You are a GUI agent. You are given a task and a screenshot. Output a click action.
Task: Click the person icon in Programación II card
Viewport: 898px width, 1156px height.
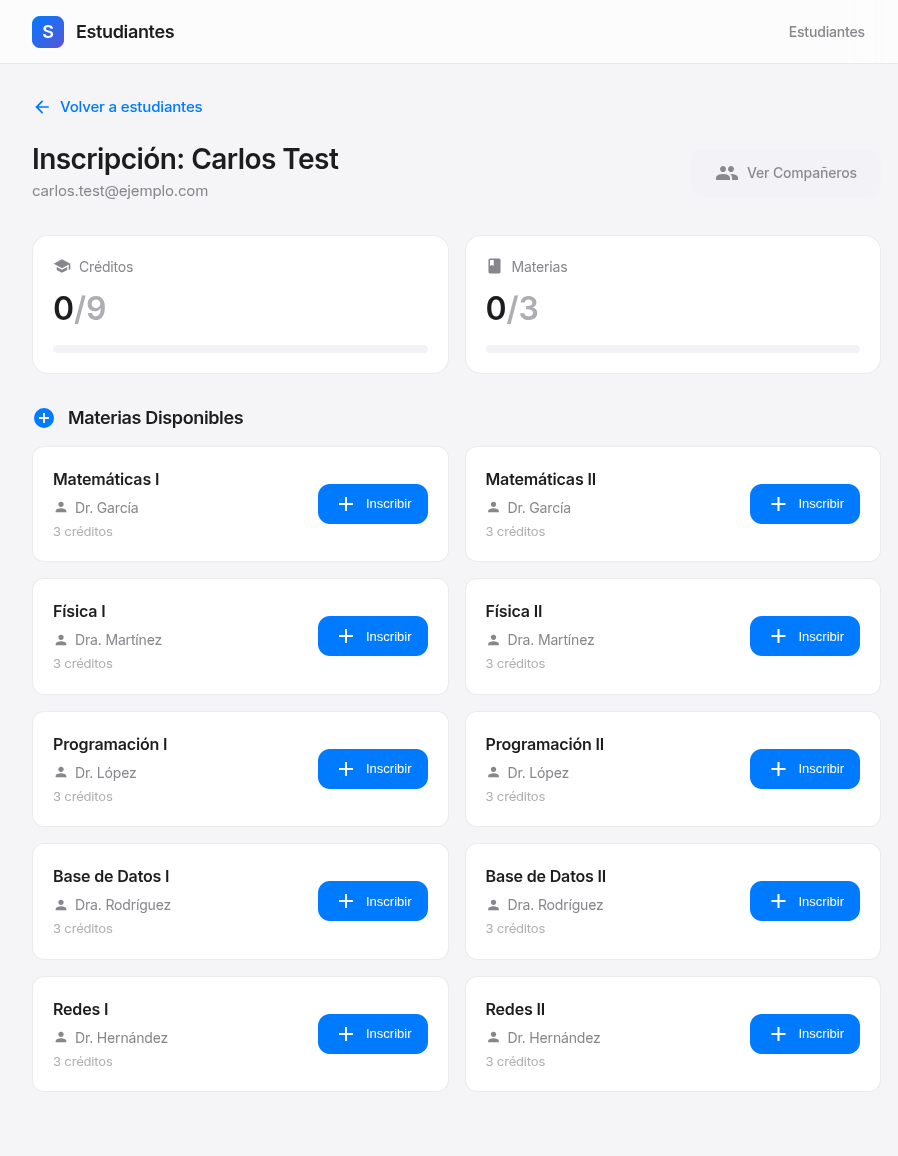pos(493,773)
